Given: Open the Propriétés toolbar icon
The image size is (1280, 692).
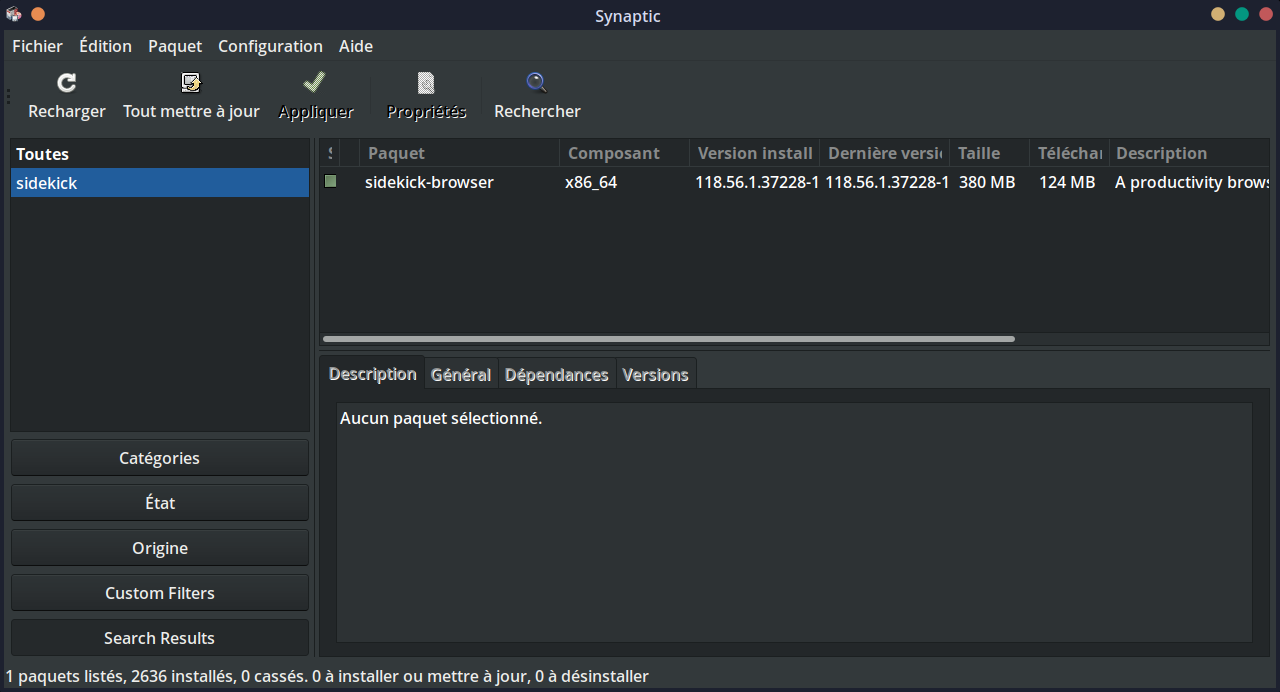Looking at the screenshot, I should [x=426, y=83].
